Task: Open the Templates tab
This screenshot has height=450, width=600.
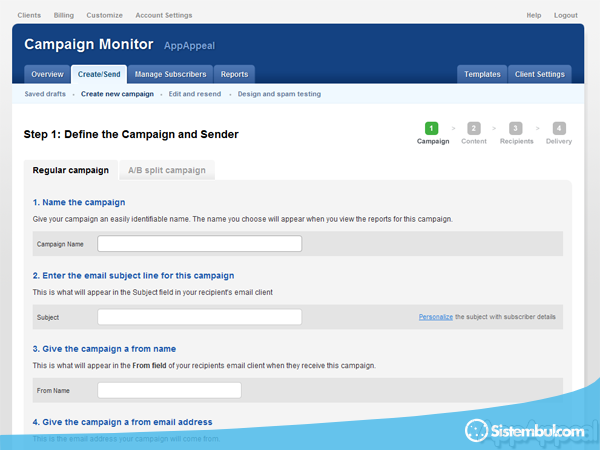Action: click(x=482, y=74)
